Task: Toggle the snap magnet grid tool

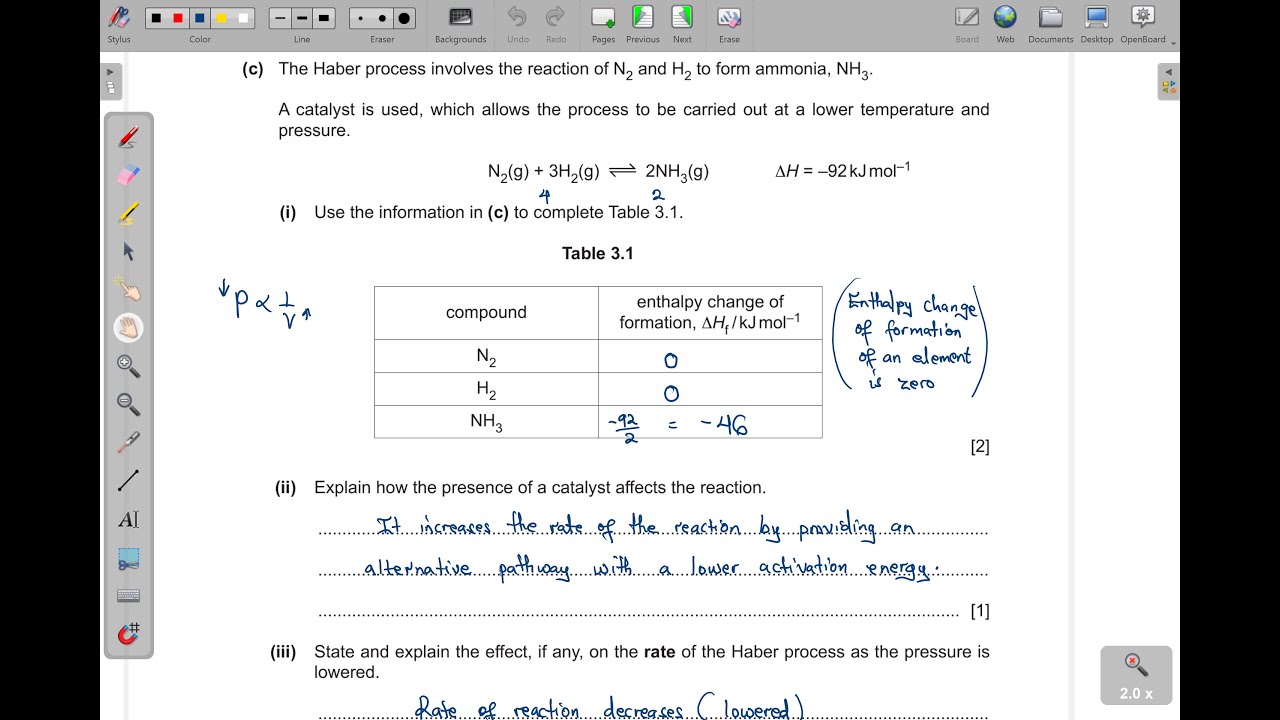Action: point(128,634)
